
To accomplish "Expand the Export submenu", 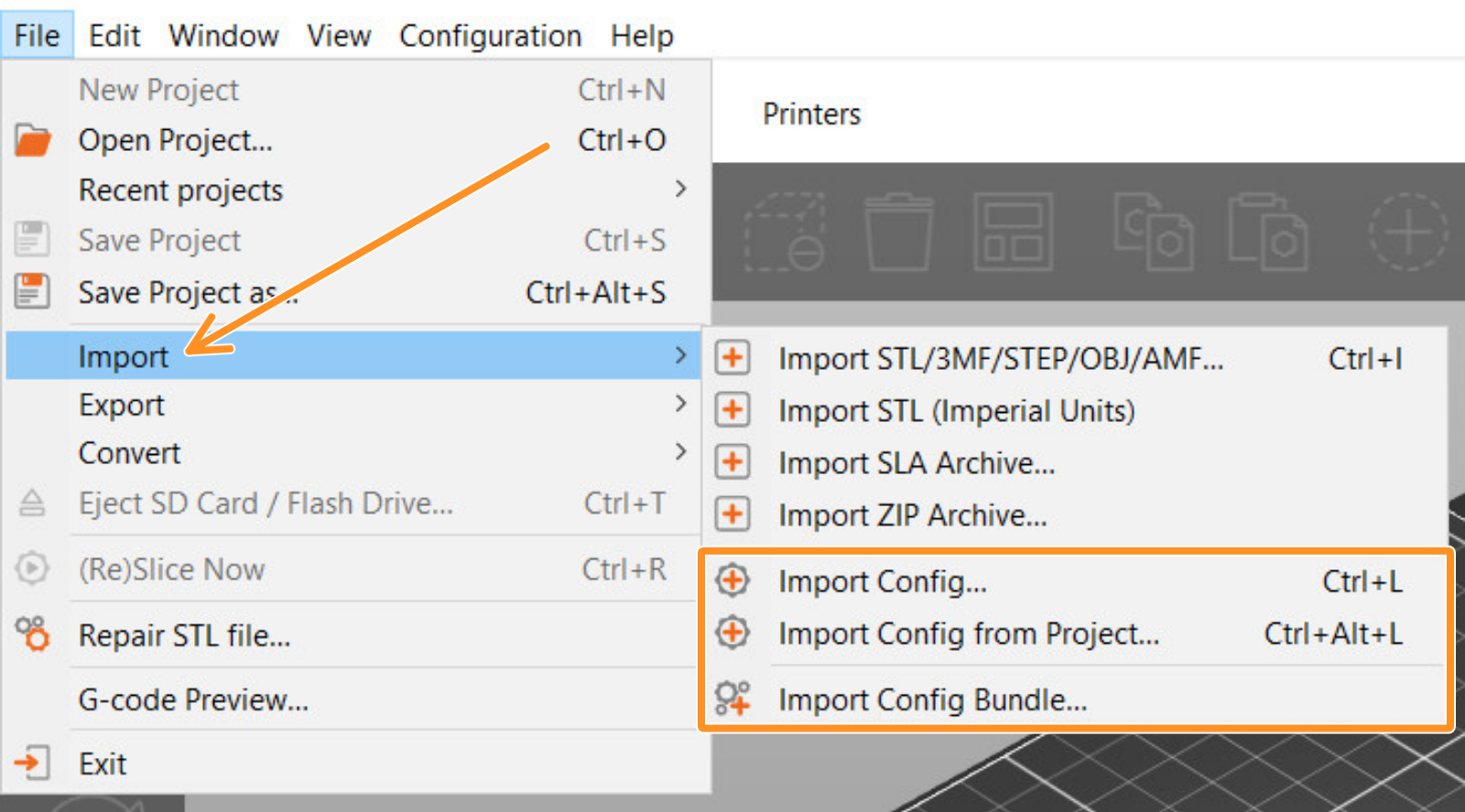I will (680, 404).
